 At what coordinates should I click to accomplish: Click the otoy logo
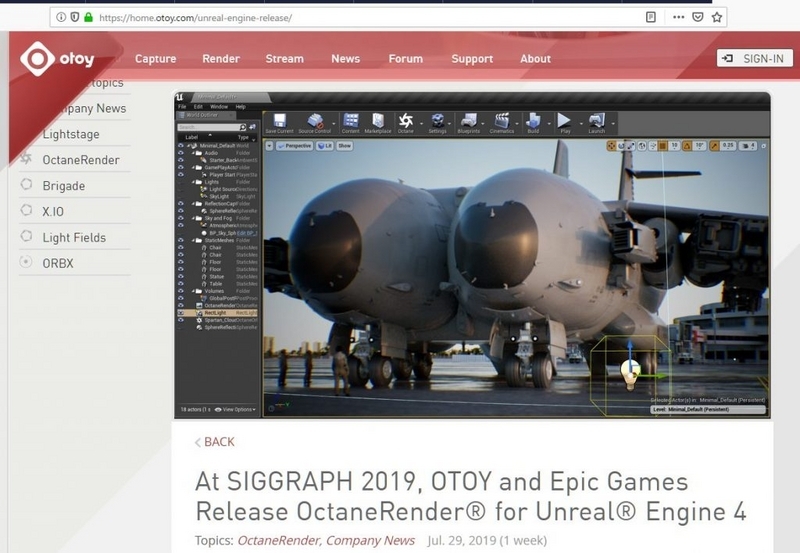coord(57,59)
